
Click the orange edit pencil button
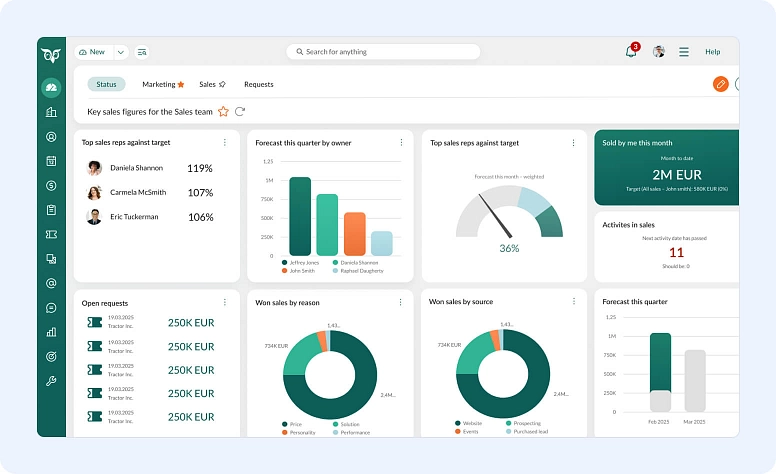pos(720,84)
